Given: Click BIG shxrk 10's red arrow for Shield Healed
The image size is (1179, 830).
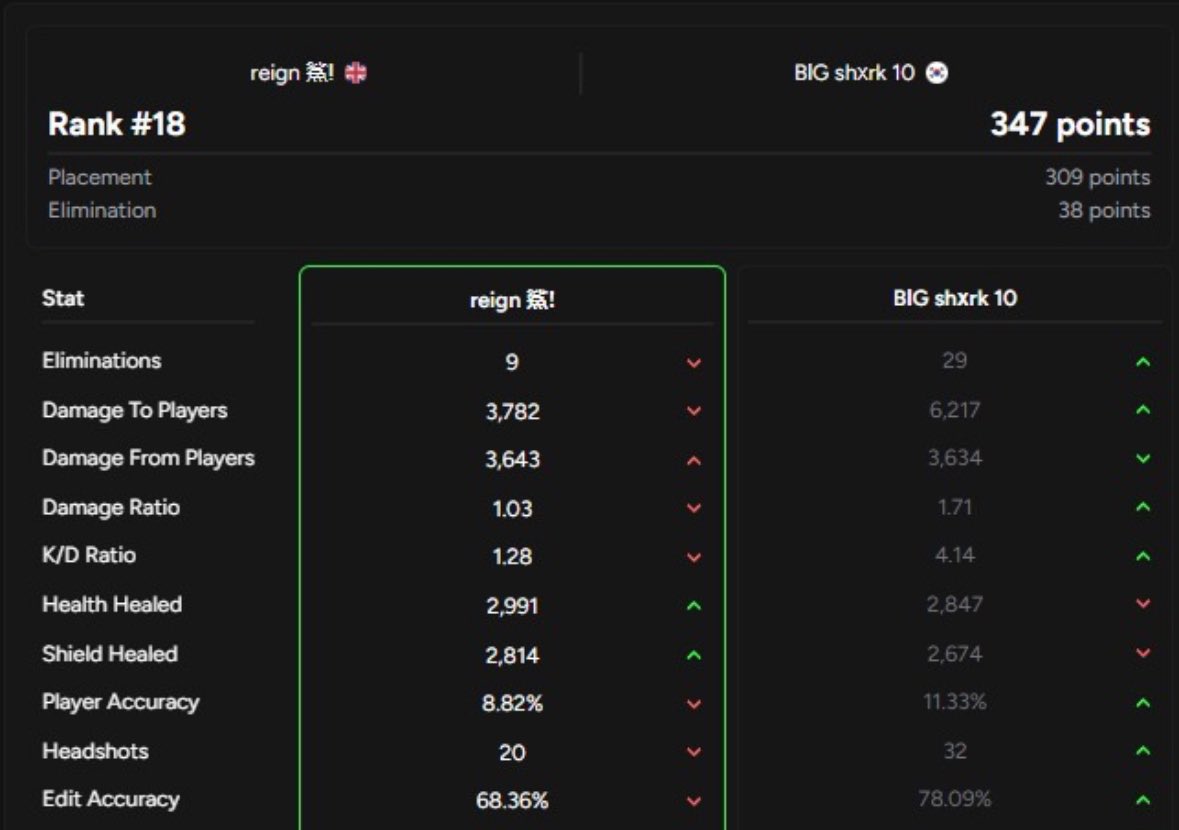Looking at the screenshot, I should coord(1143,653).
